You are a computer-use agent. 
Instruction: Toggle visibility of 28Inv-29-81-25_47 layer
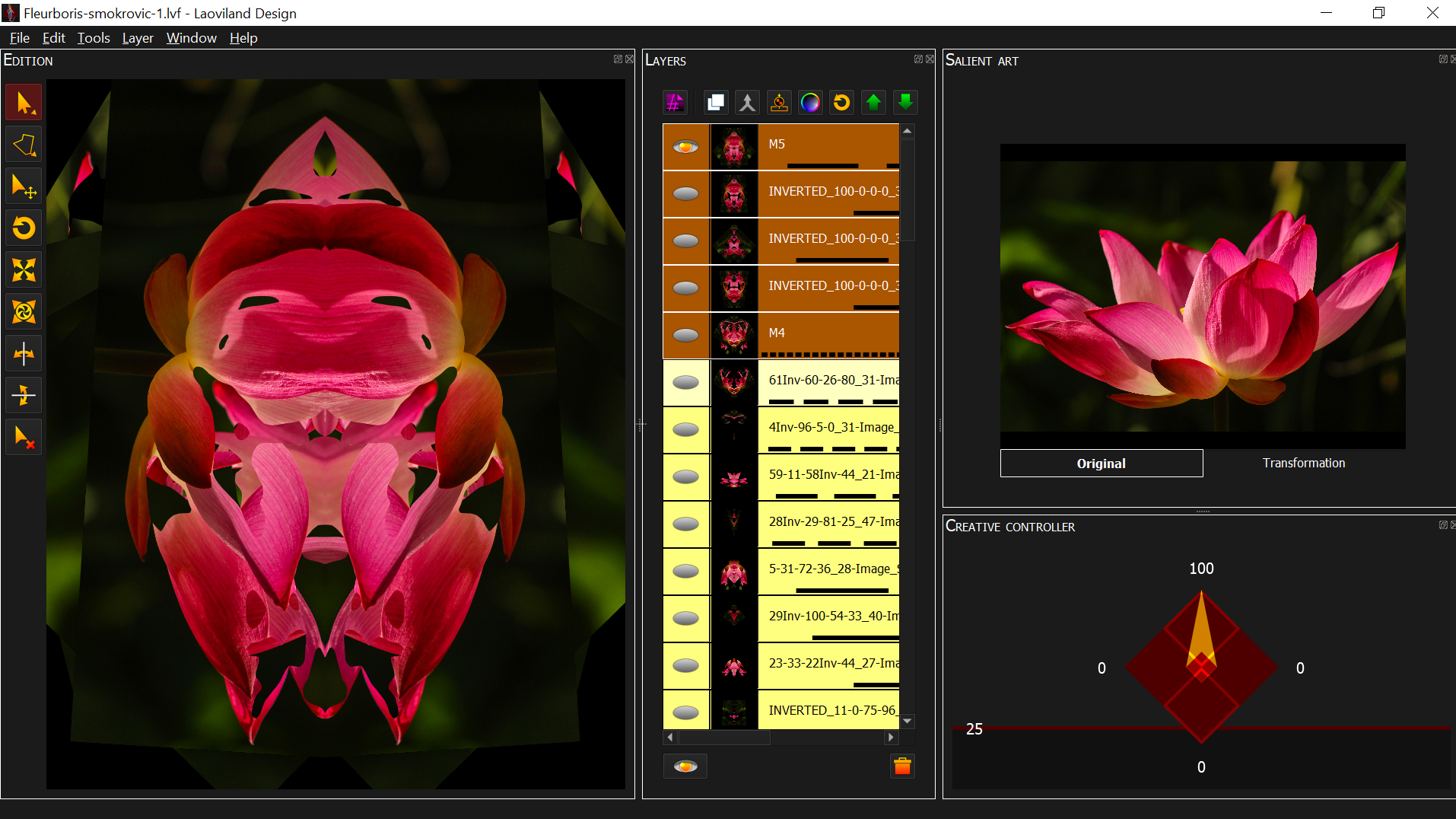[x=686, y=524]
